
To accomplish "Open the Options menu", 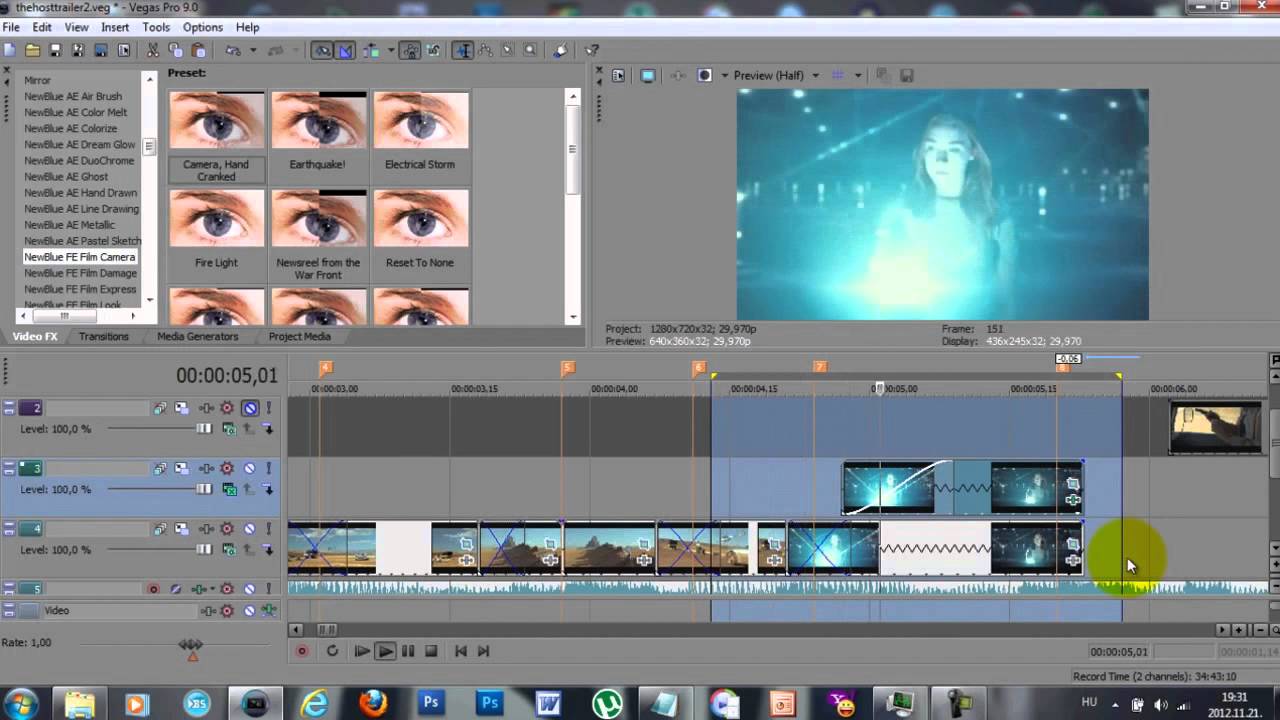I will click(202, 27).
